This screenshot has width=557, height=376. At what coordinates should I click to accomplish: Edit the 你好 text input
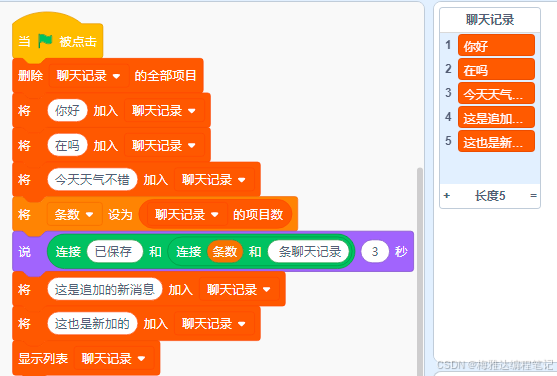[67, 111]
